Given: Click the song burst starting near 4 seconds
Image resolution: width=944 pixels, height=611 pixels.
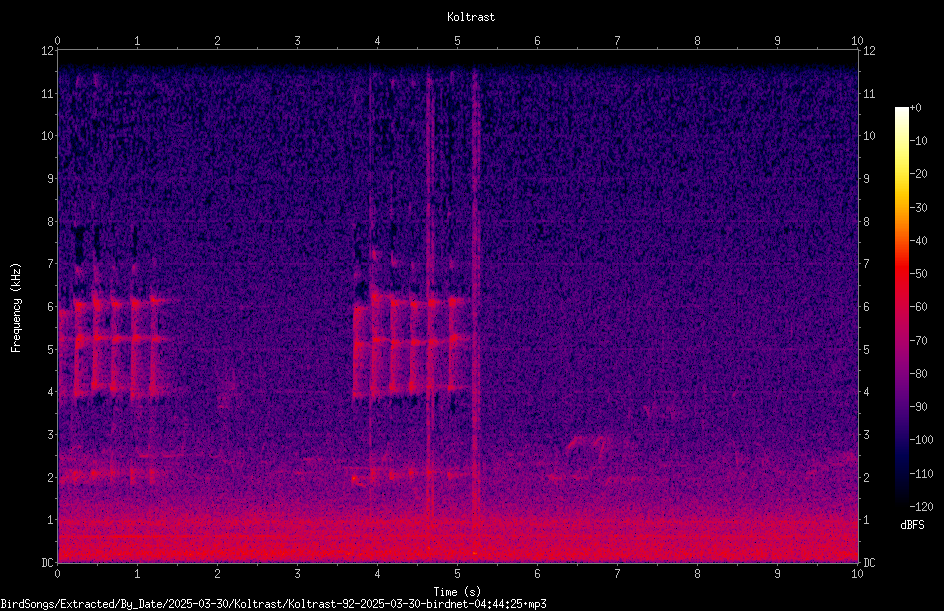Looking at the screenshot, I should tap(412, 346).
